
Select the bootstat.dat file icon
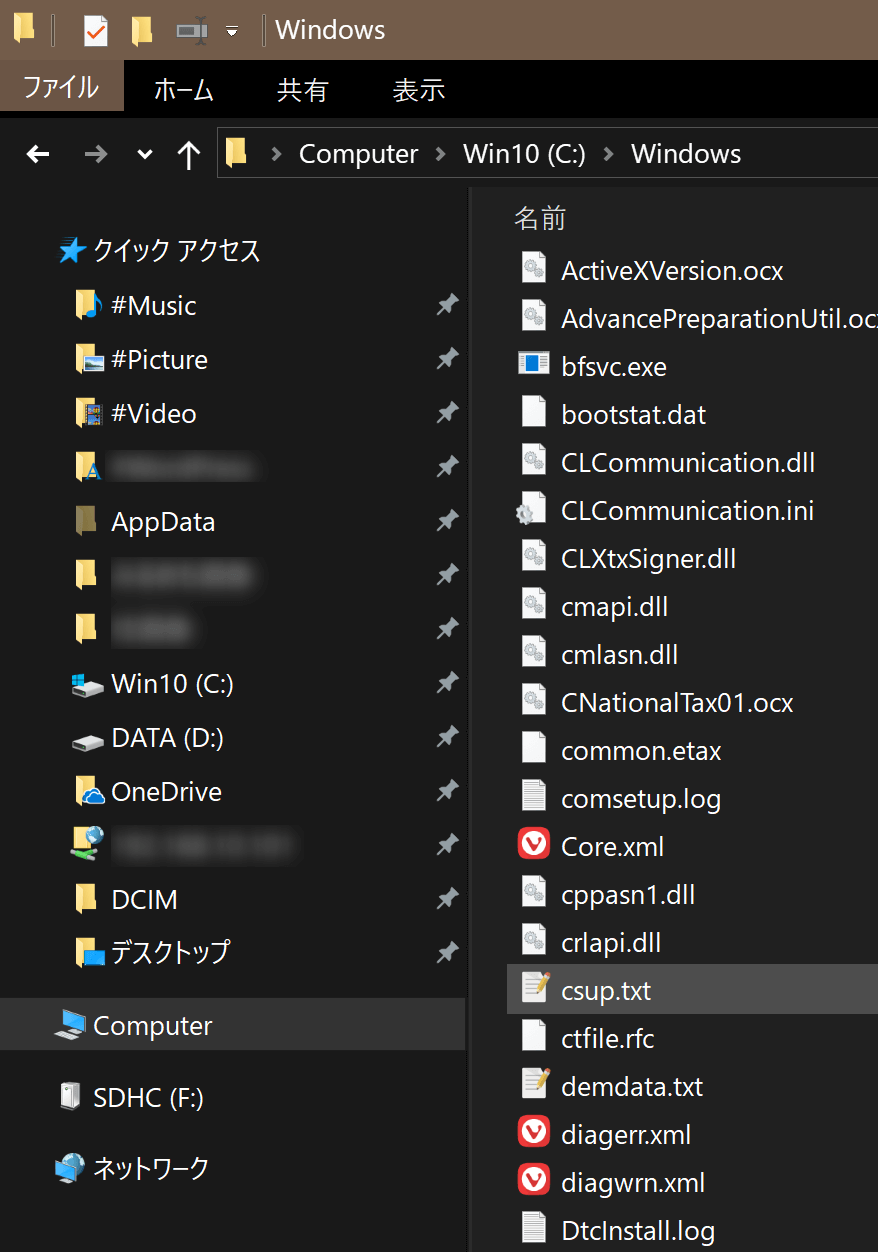534,413
